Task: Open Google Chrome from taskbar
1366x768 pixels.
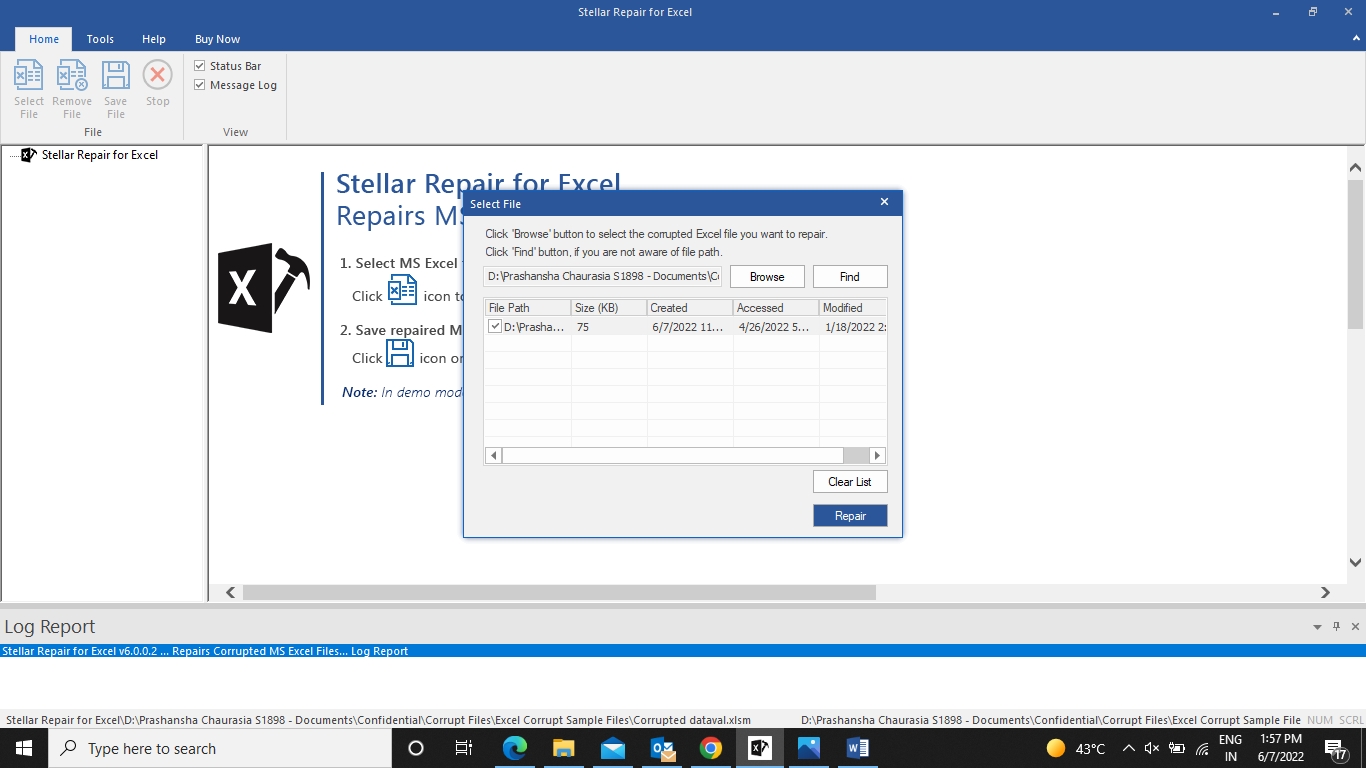Action: [x=711, y=748]
